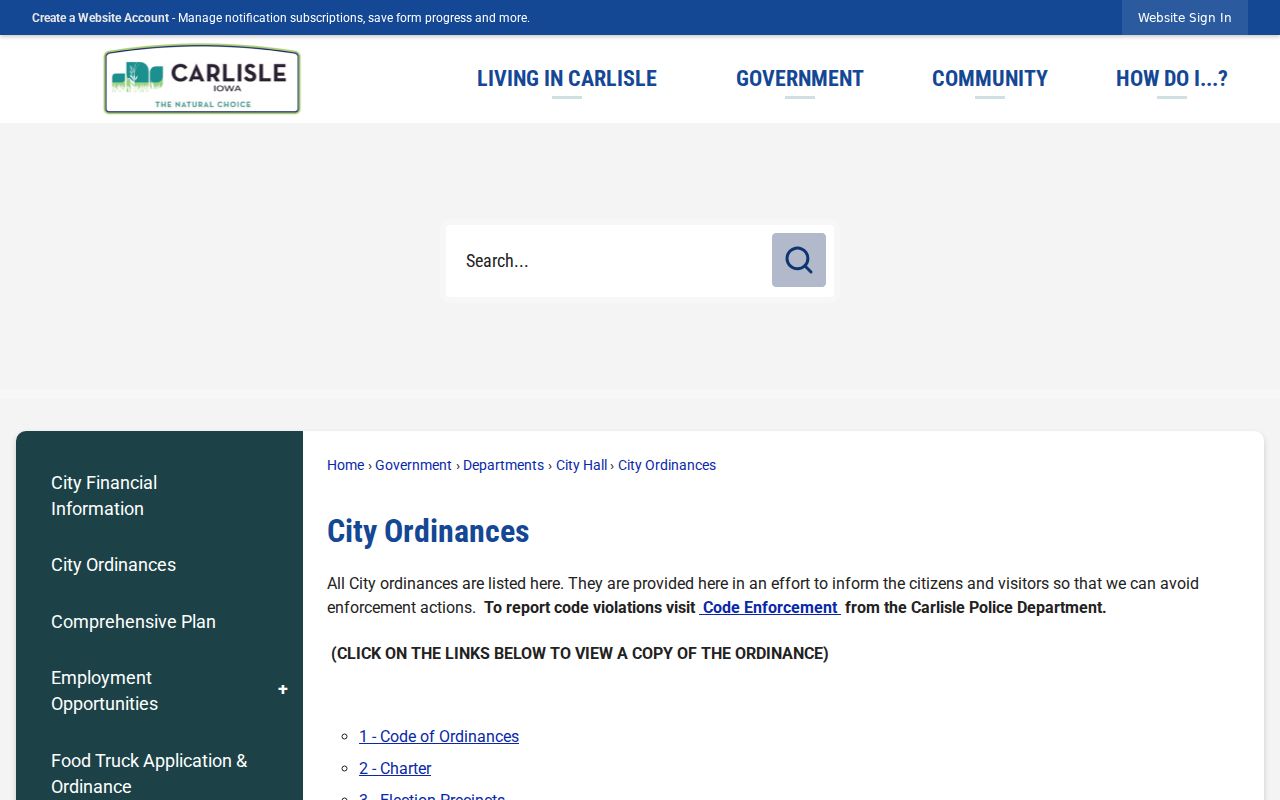The height and width of the screenshot is (800, 1280).
Task: Open 1 - Code of Ordinances link
Action: [439, 736]
